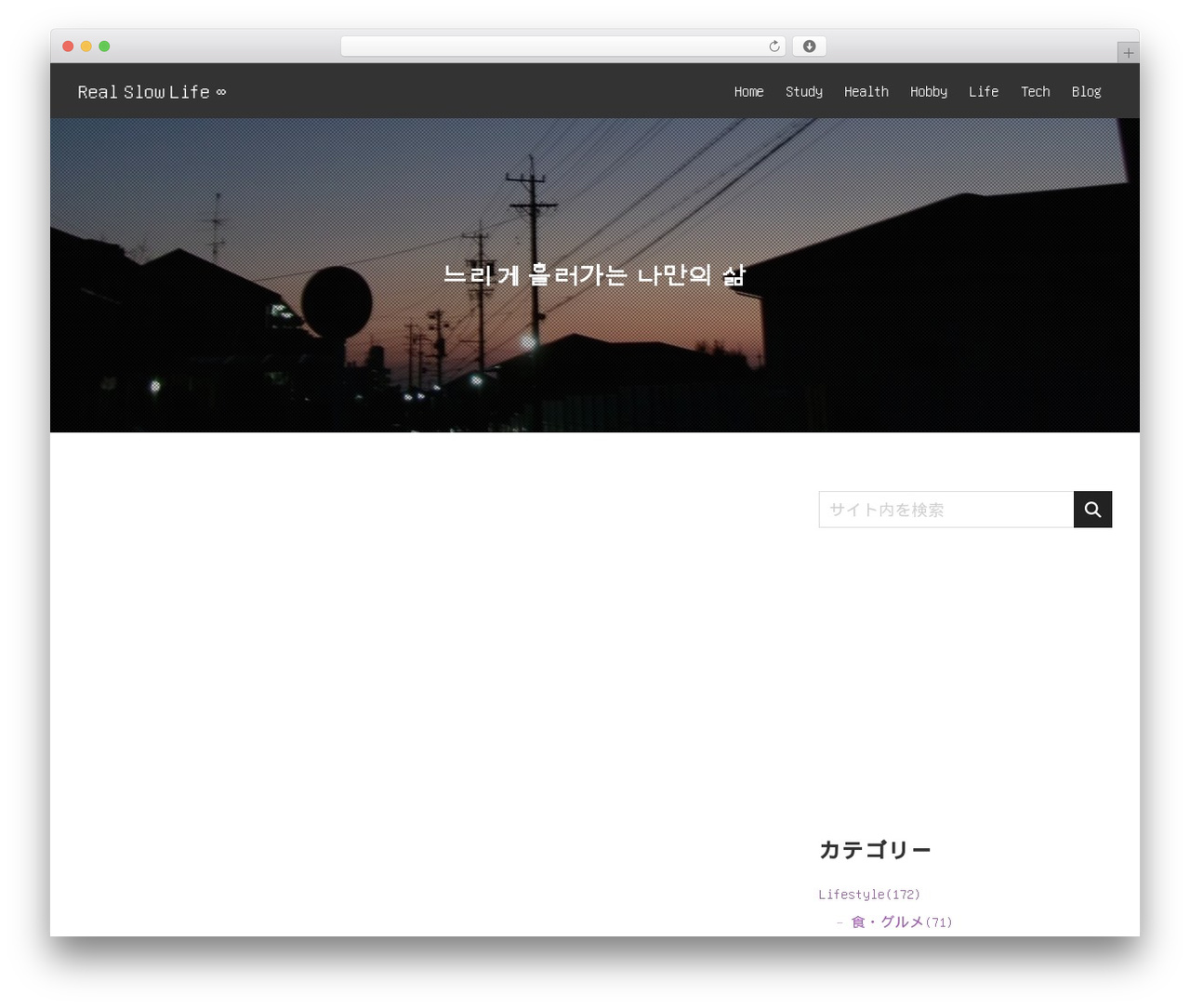Screen dimensions: 1190x1008
Task: Minimize the window with the yellow button
Action: click(86, 46)
